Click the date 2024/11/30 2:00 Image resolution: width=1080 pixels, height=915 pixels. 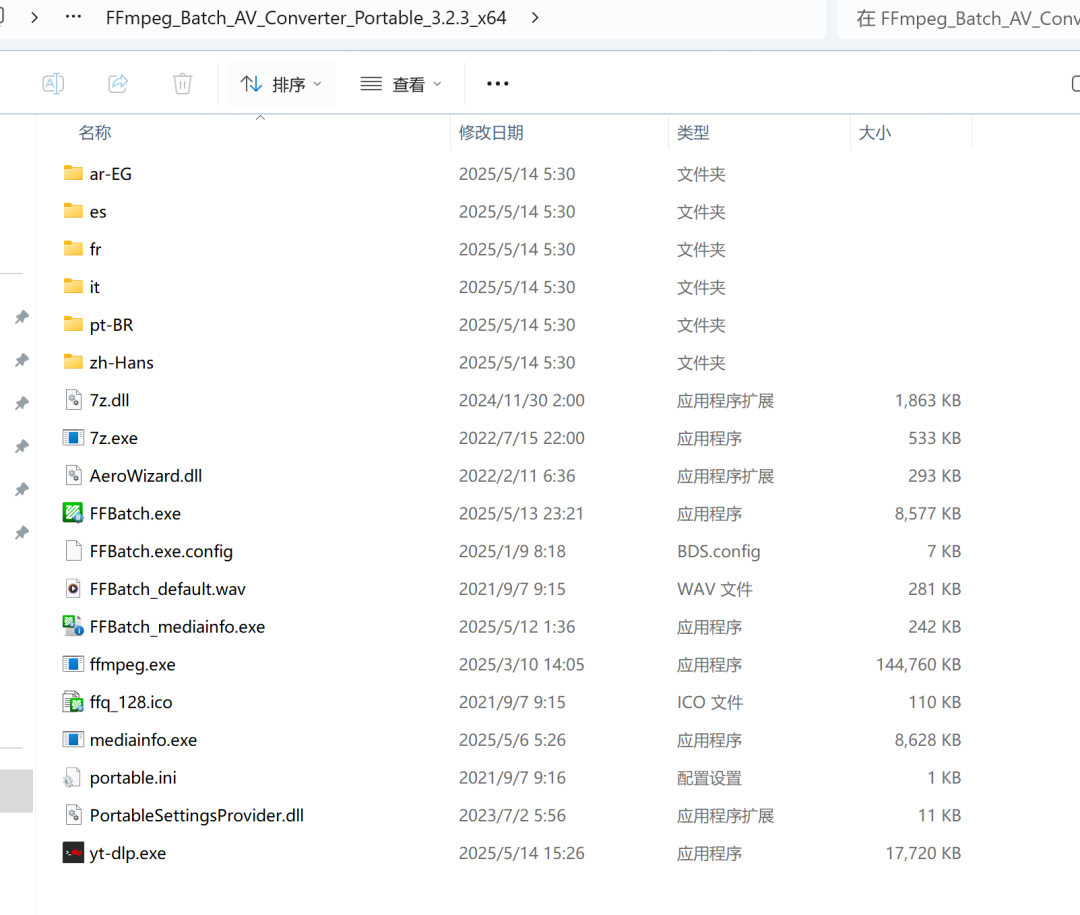(521, 400)
